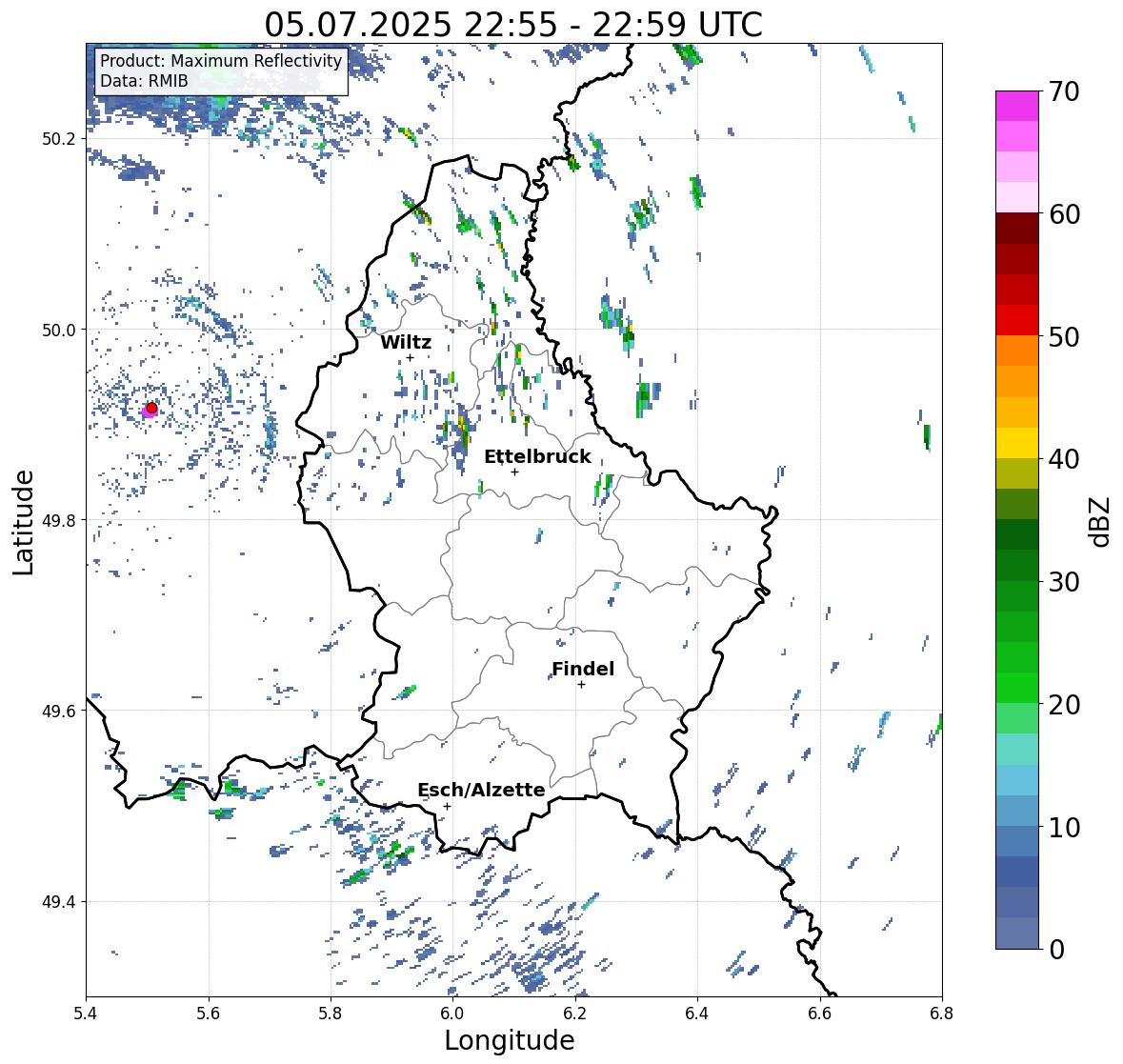The height and width of the screenshot is (1064, 1123).
Task: Click the cross marker under Esch/Alzette
Action: coord(447,806)
